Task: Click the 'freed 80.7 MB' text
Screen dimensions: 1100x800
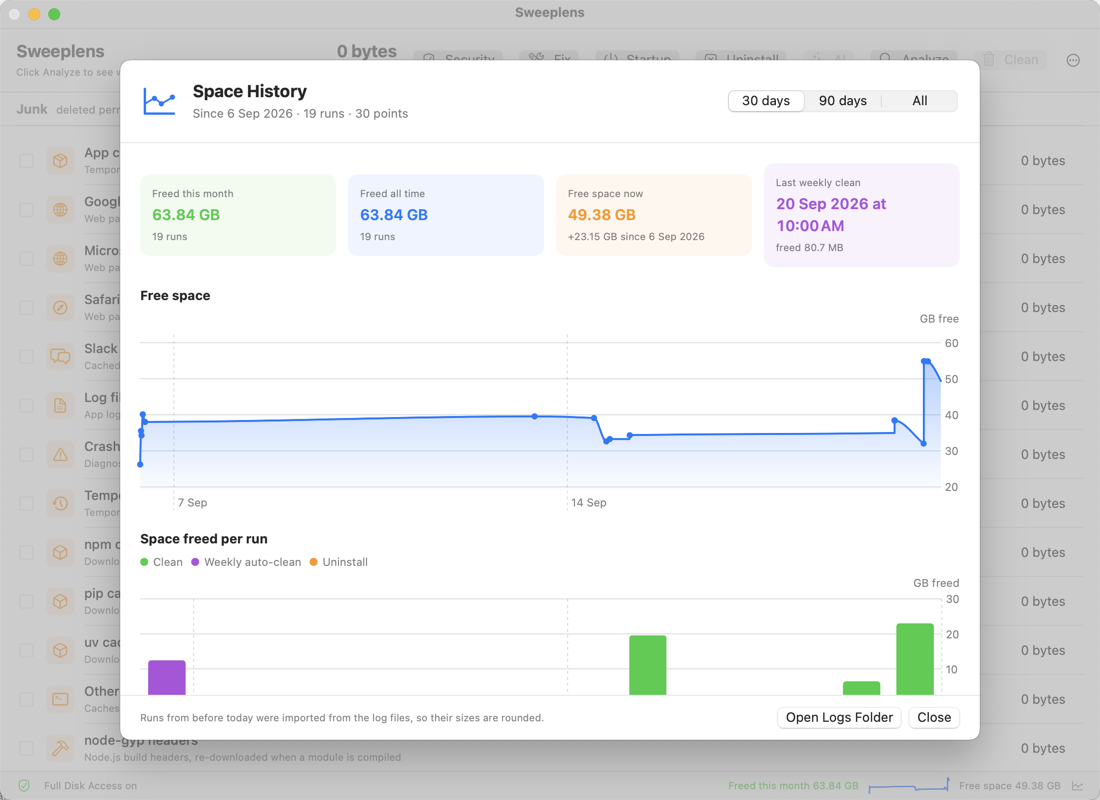Action: 810,248
